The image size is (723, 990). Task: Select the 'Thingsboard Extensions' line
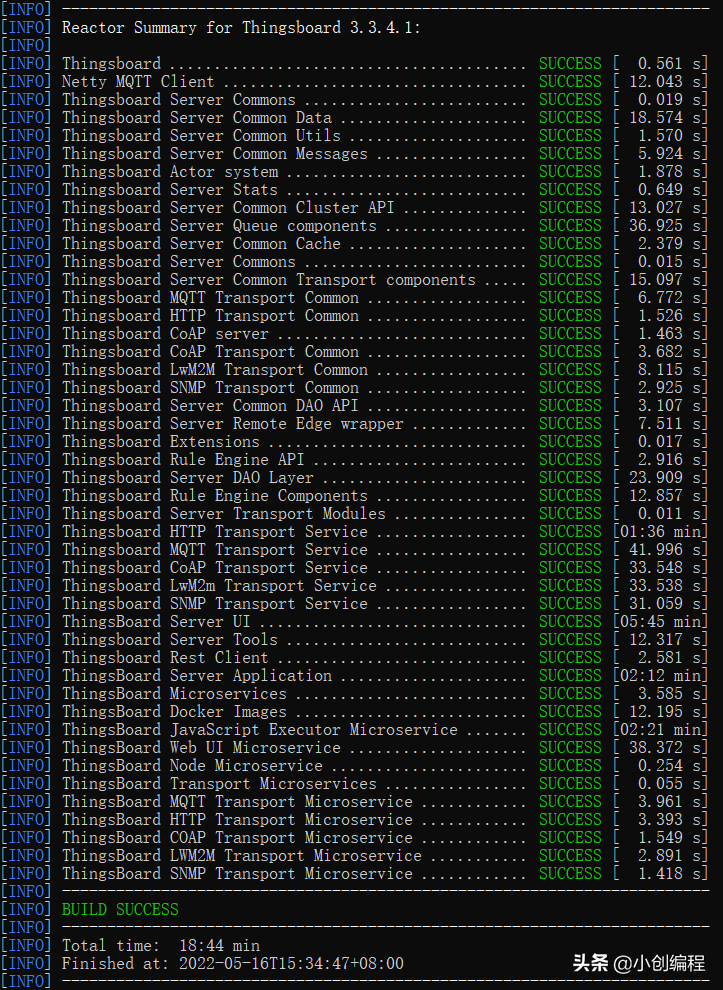(x=354, y=441)
